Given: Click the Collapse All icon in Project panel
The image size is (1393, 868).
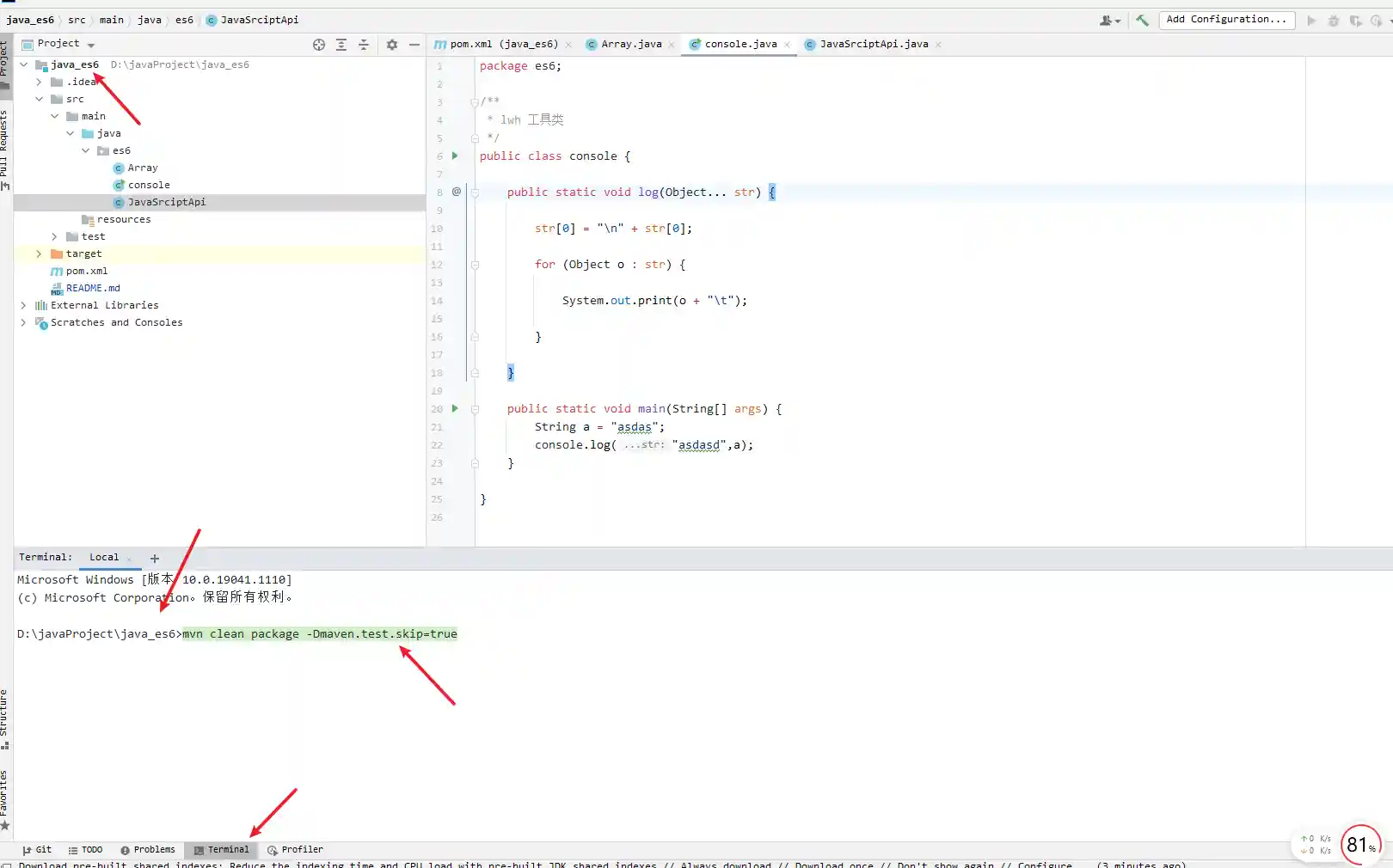Looking at the screenshot, I should (x=364, y=45).
